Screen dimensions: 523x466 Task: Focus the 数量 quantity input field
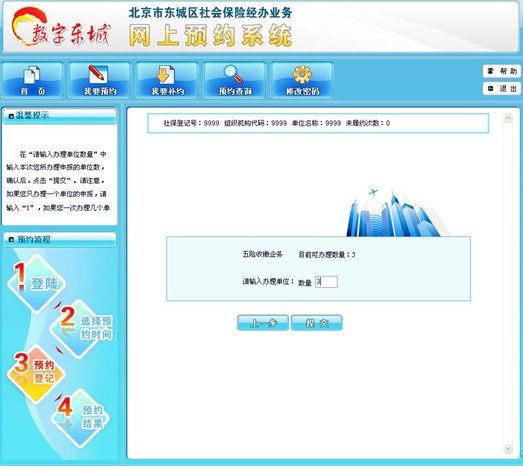(326, 282)
